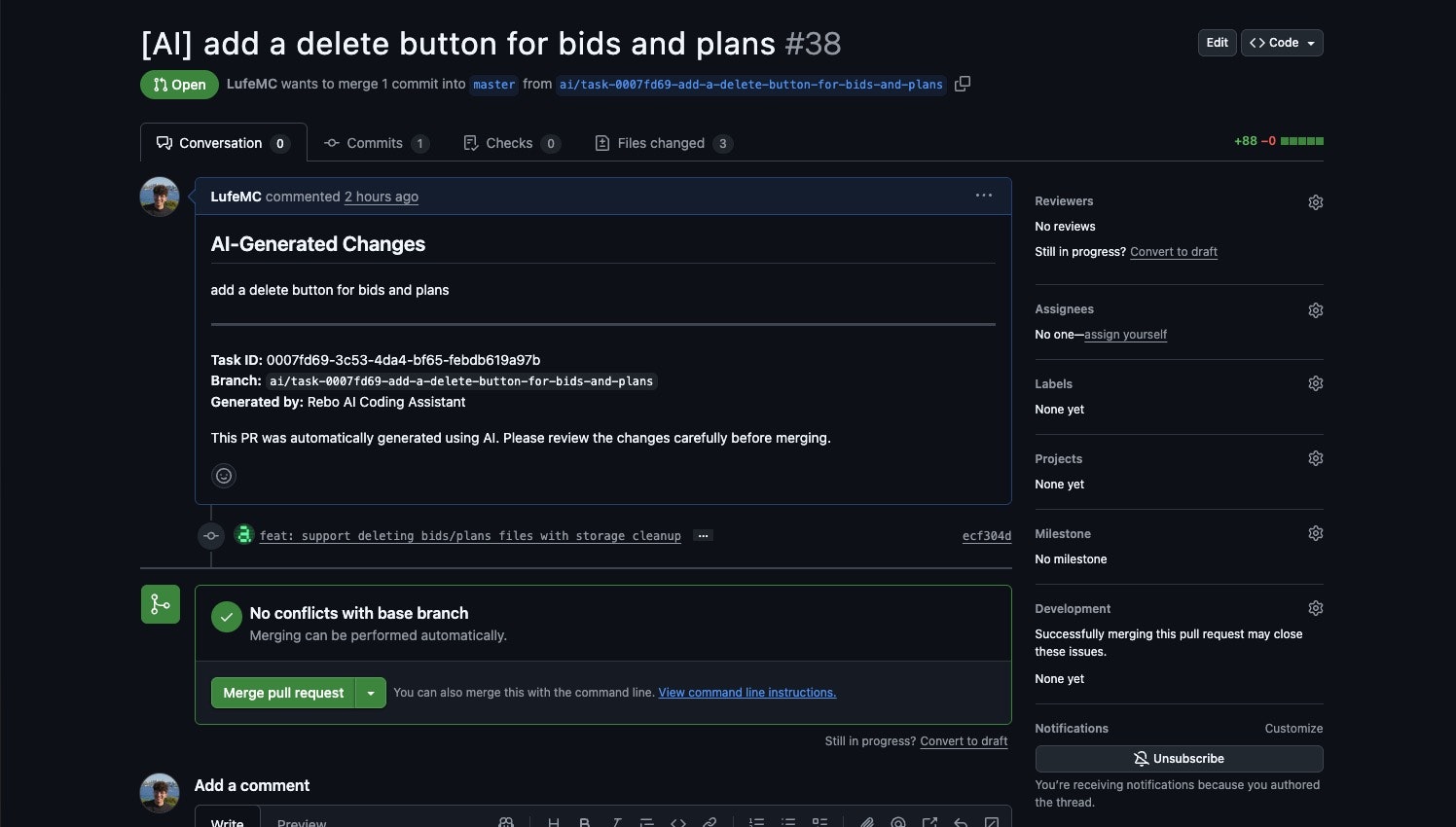The height and width of the screenshot is (827, 1456).
Task: Open Reviewers settings gear
Action: 1315,201
